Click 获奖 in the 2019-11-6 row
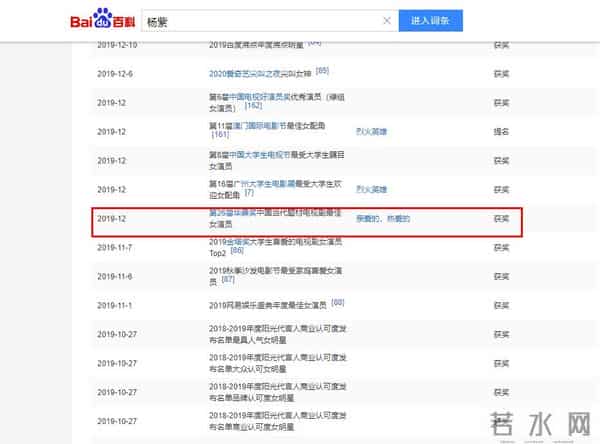The height and width of the screenshot is (444, 600). [501, 276]
